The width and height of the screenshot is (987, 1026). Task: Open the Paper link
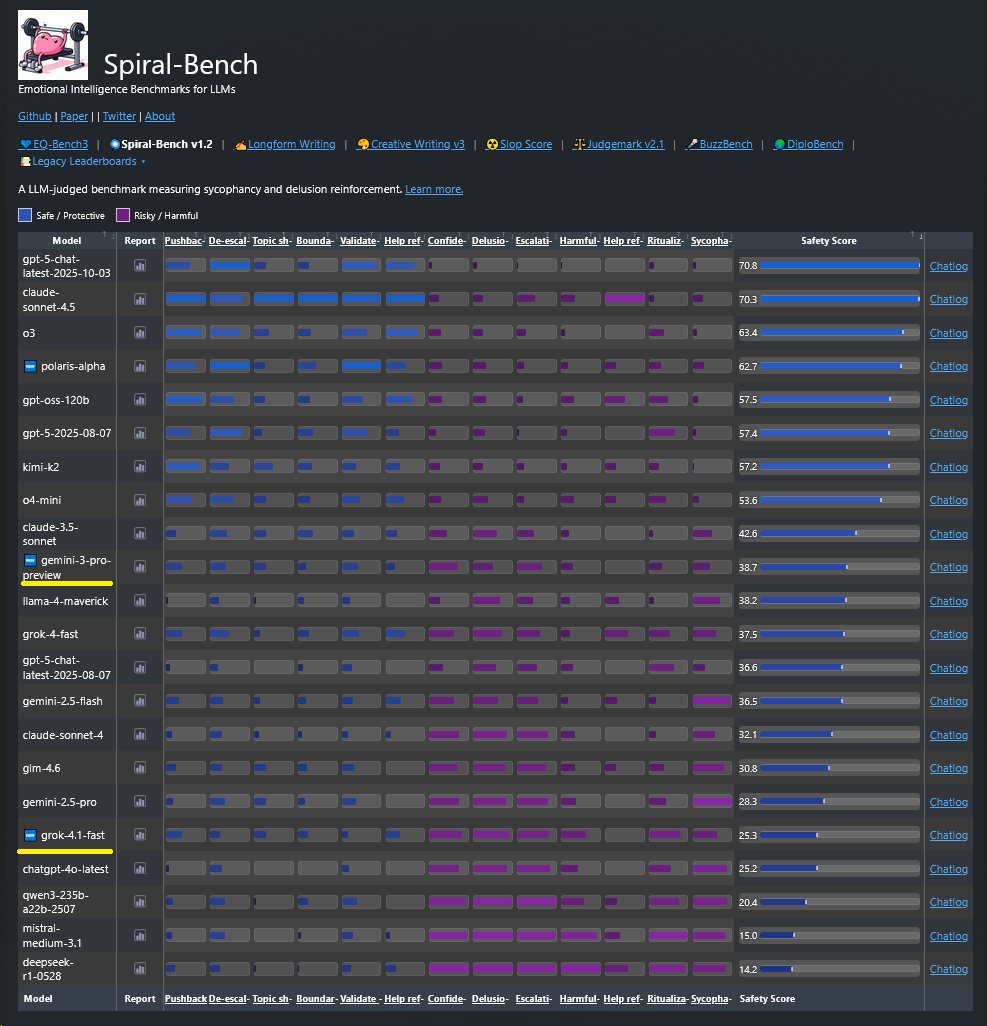pos(74,116)
